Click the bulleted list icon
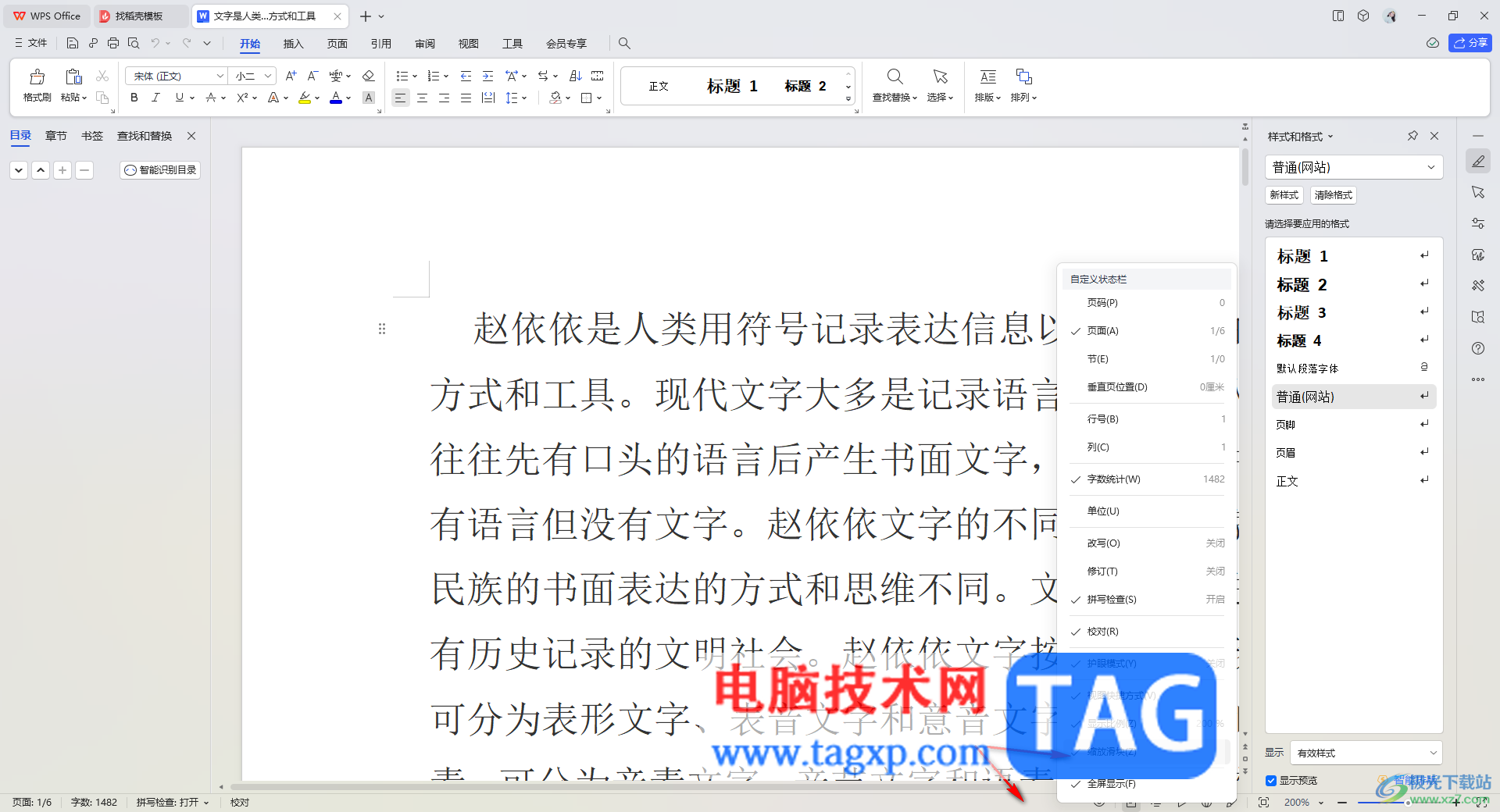 coord(402,76)
